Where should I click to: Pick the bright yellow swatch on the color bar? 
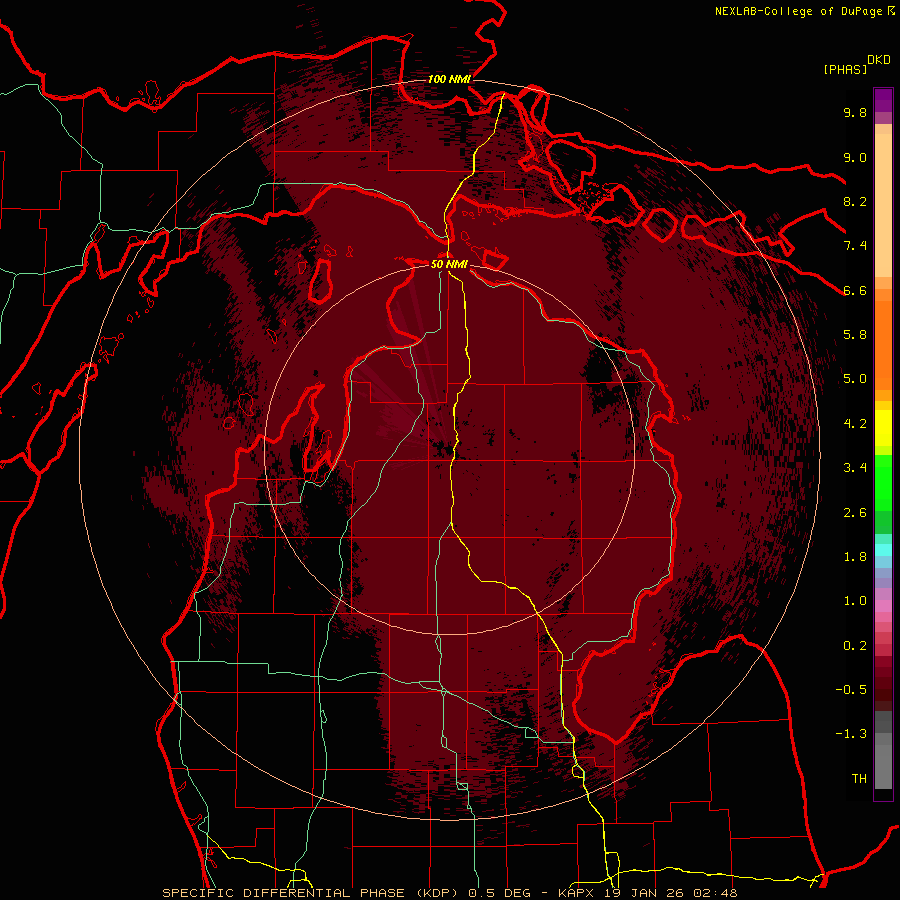[883, 428]
